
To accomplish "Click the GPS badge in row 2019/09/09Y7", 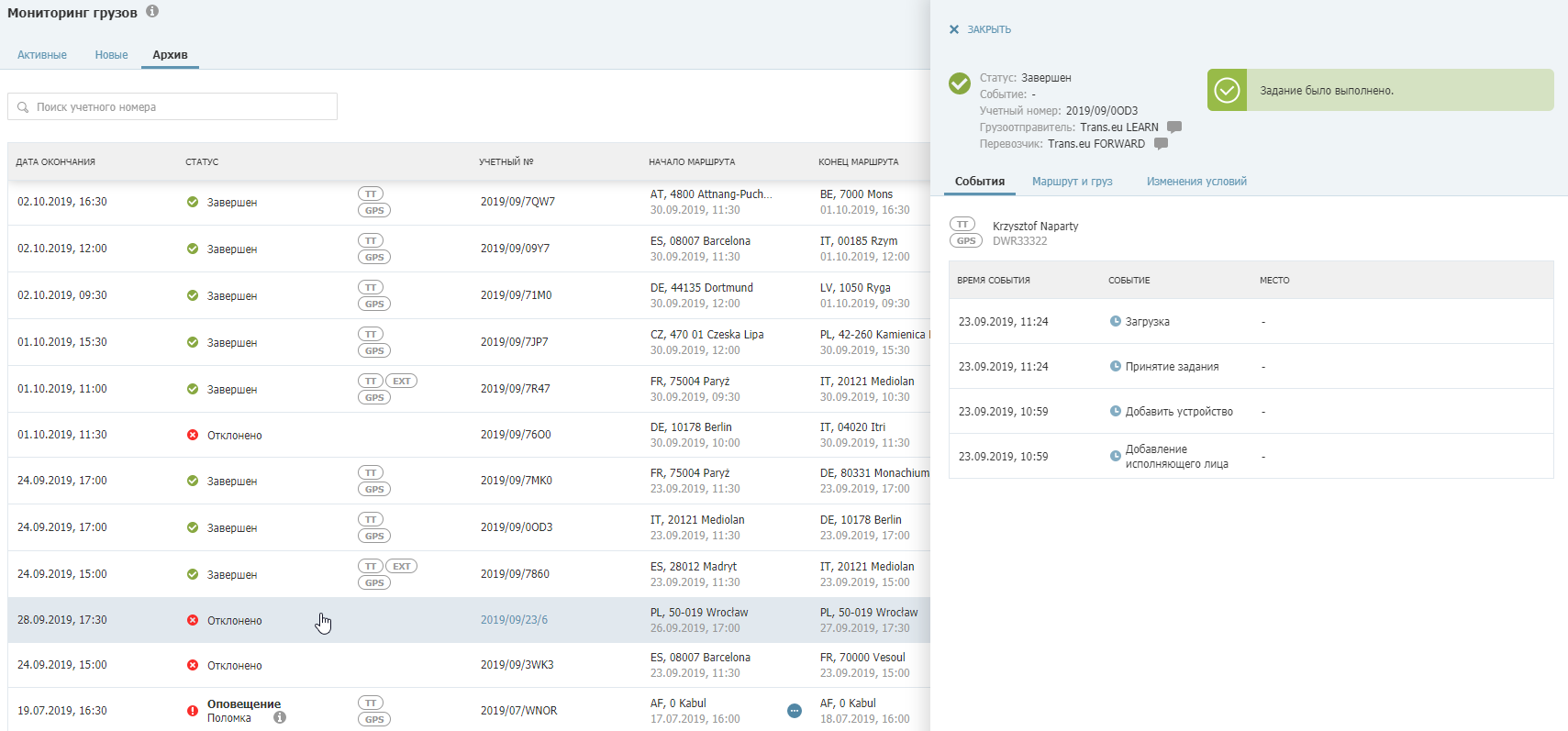I will pos(374,257).
